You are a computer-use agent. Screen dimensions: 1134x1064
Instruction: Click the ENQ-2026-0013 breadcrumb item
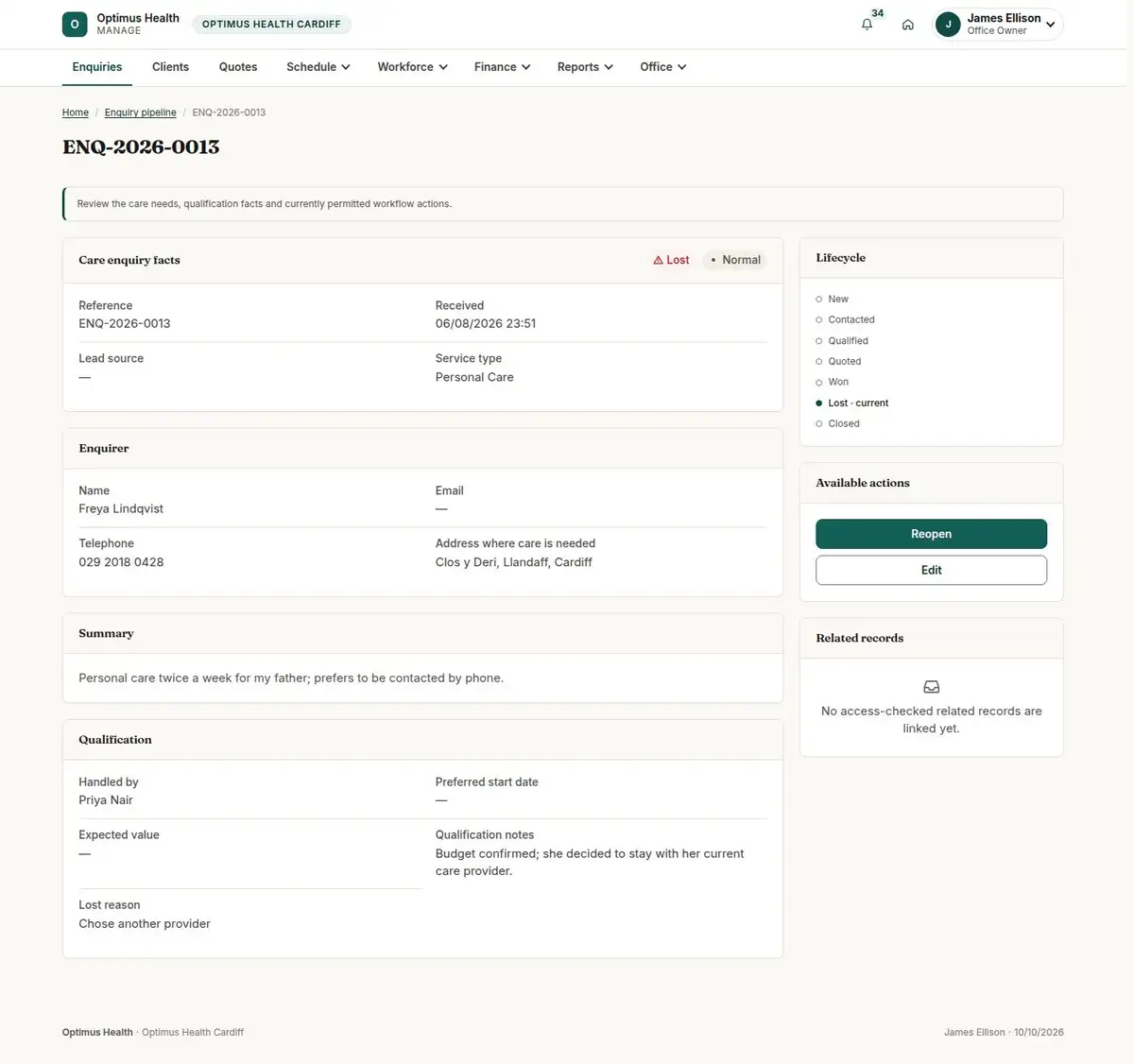[x=229, y=112]
